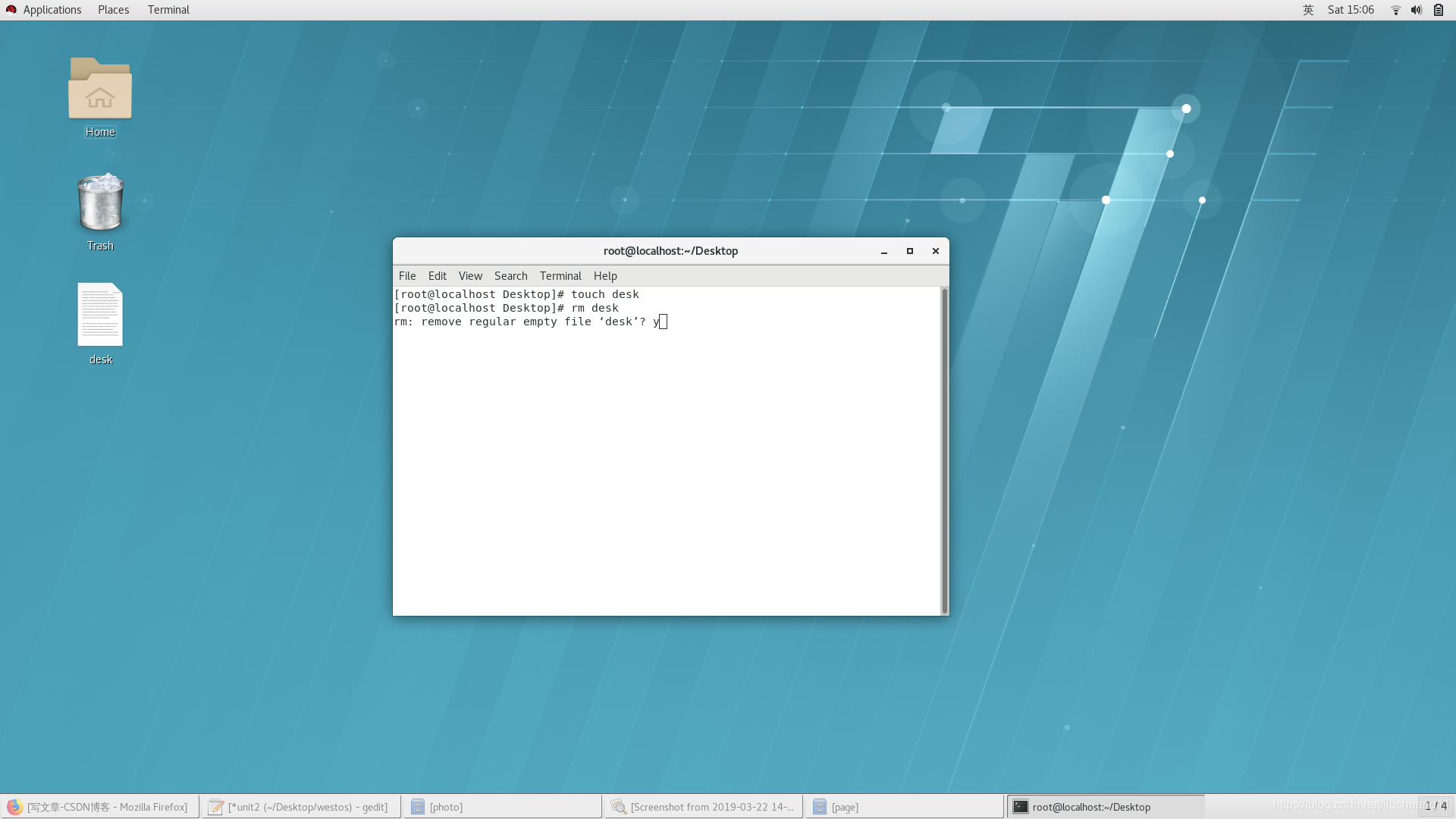Open the File menu in terminal

pyautogui.click(x=407, y=276)
